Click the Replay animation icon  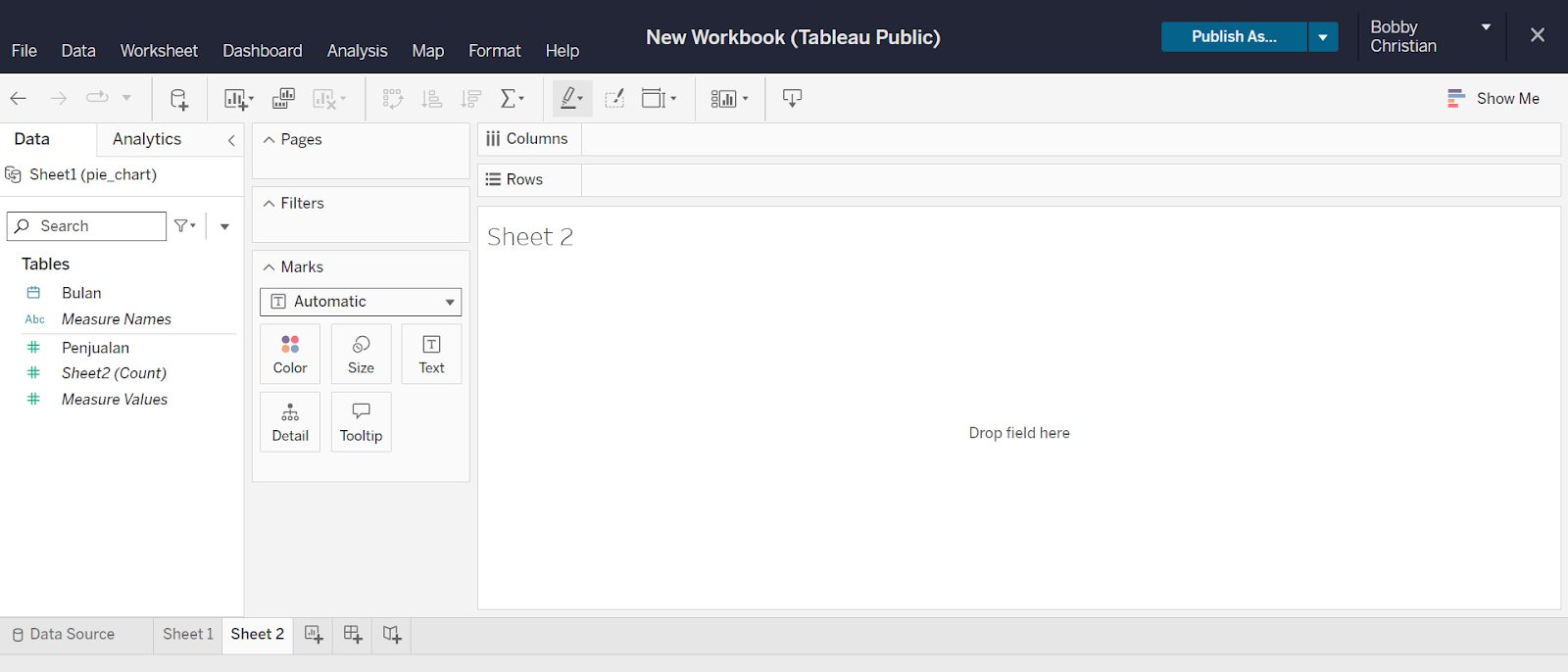pos(97,98)
